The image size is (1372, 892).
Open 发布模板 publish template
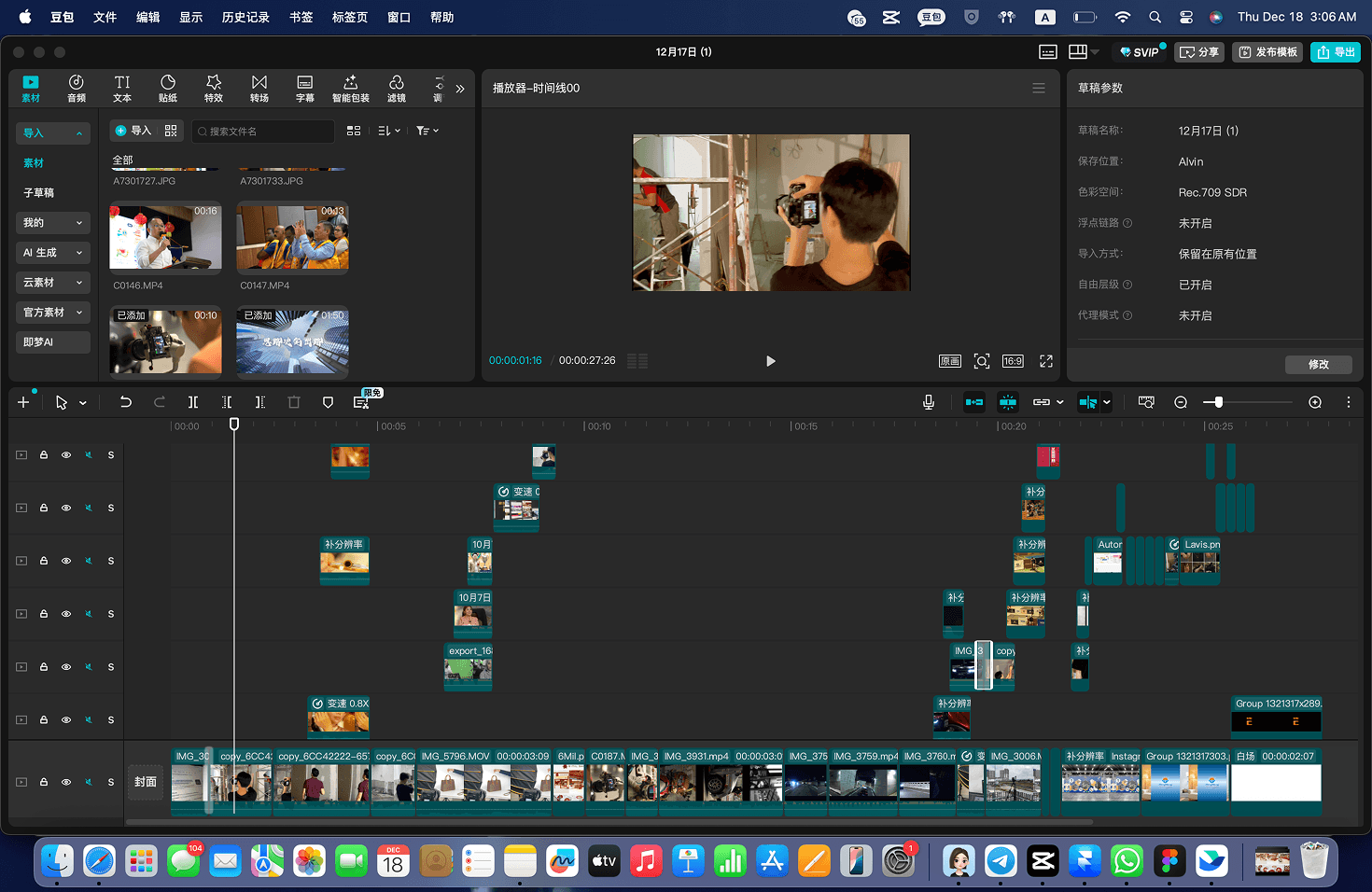click(1267, 52)
